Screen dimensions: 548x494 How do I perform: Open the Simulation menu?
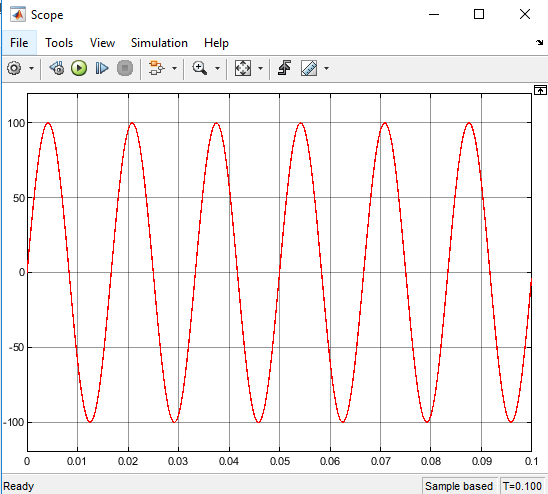click(x=159, y=43)
